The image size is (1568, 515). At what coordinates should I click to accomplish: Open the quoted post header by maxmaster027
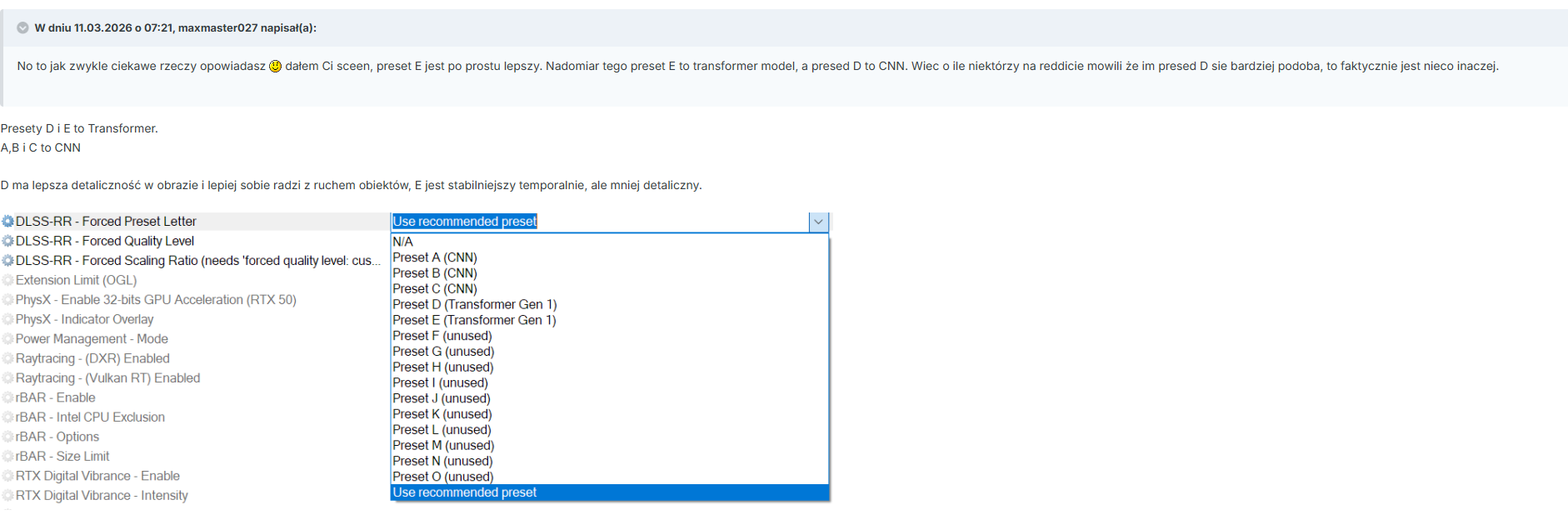[175, 27]
